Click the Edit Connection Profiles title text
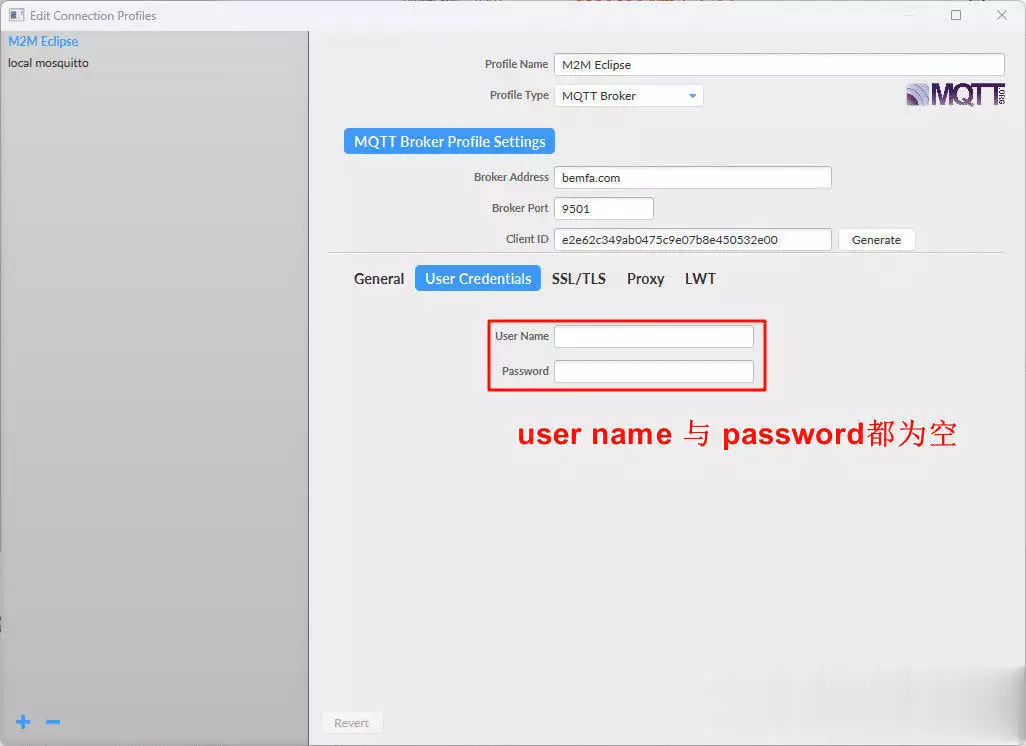1026x746 pixels. 93,16
